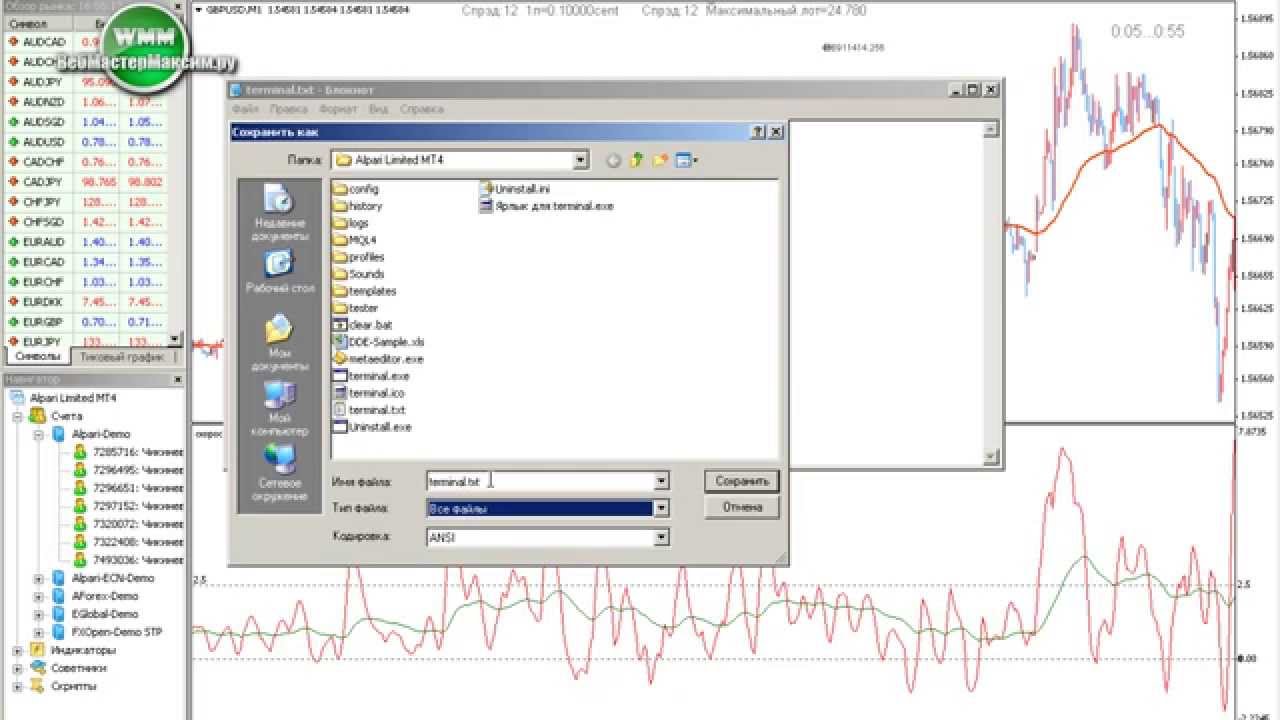Viewport: 1280px width, 720px height.
Task: Open Network Places (Сетевое окружение) shortcut
Action: coord(280,473)
